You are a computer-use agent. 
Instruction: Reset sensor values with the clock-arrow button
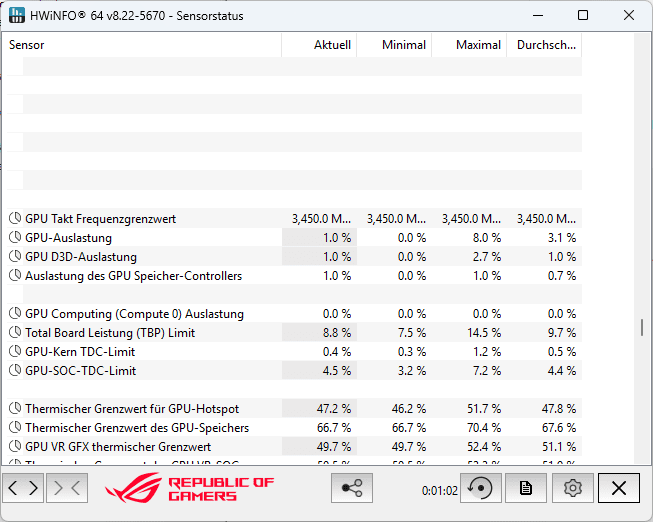coord(480,488)
